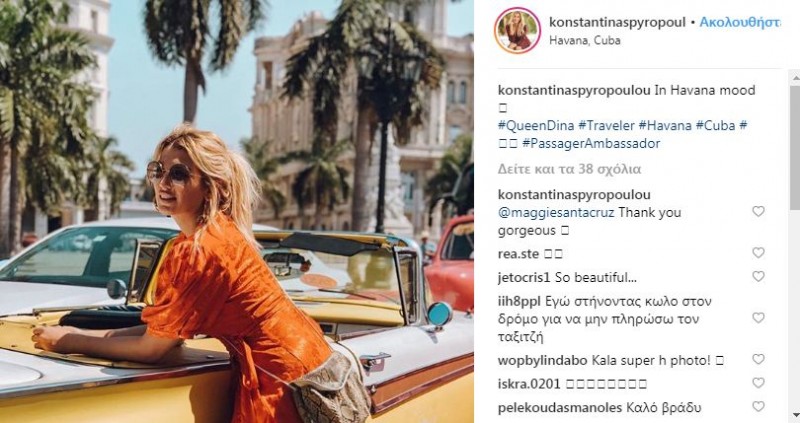
Task: Open jetocris1's profile from comments
Action: [x=524, y=278]
